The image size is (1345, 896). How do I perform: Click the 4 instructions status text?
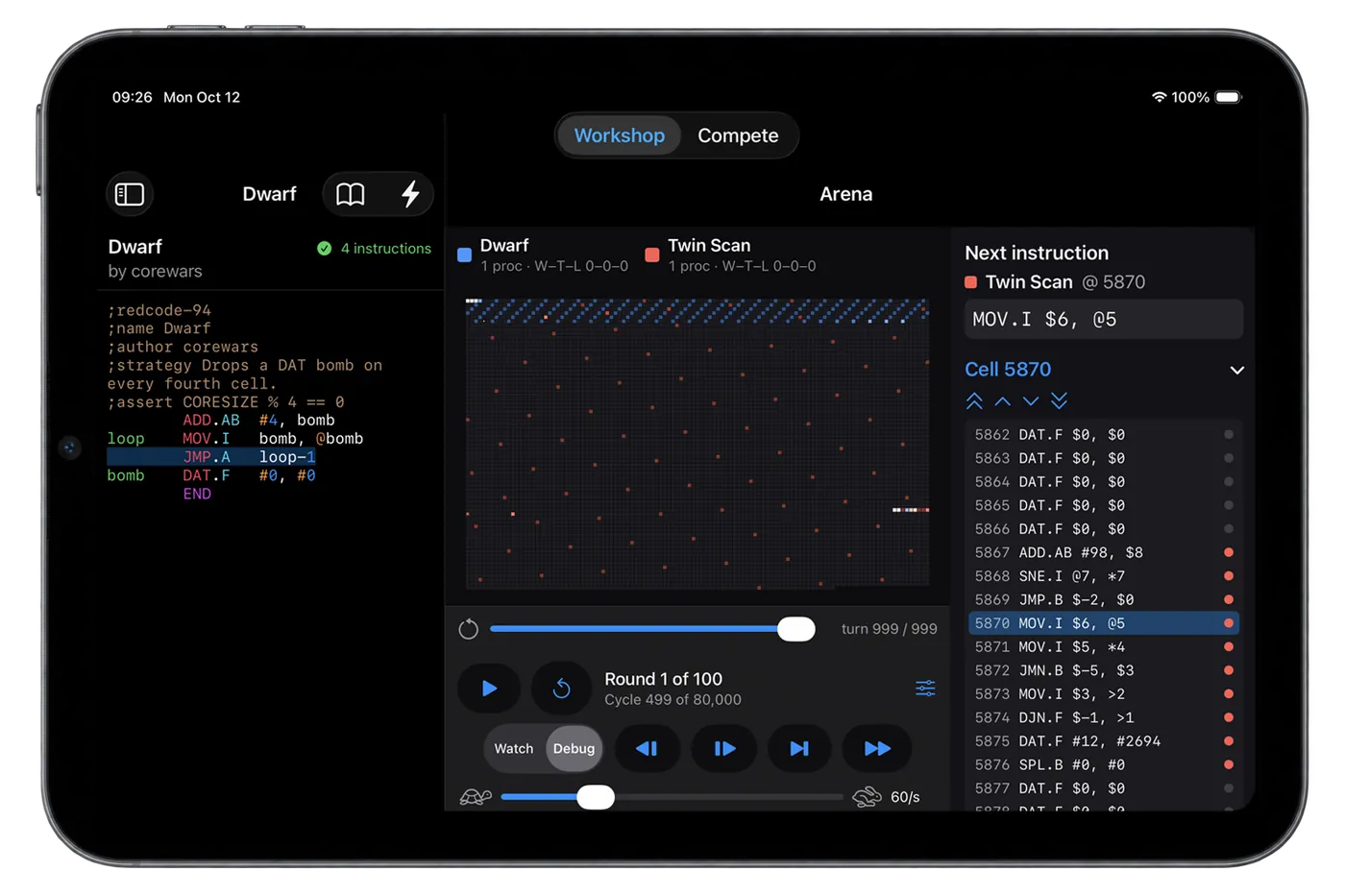[386, 249]
